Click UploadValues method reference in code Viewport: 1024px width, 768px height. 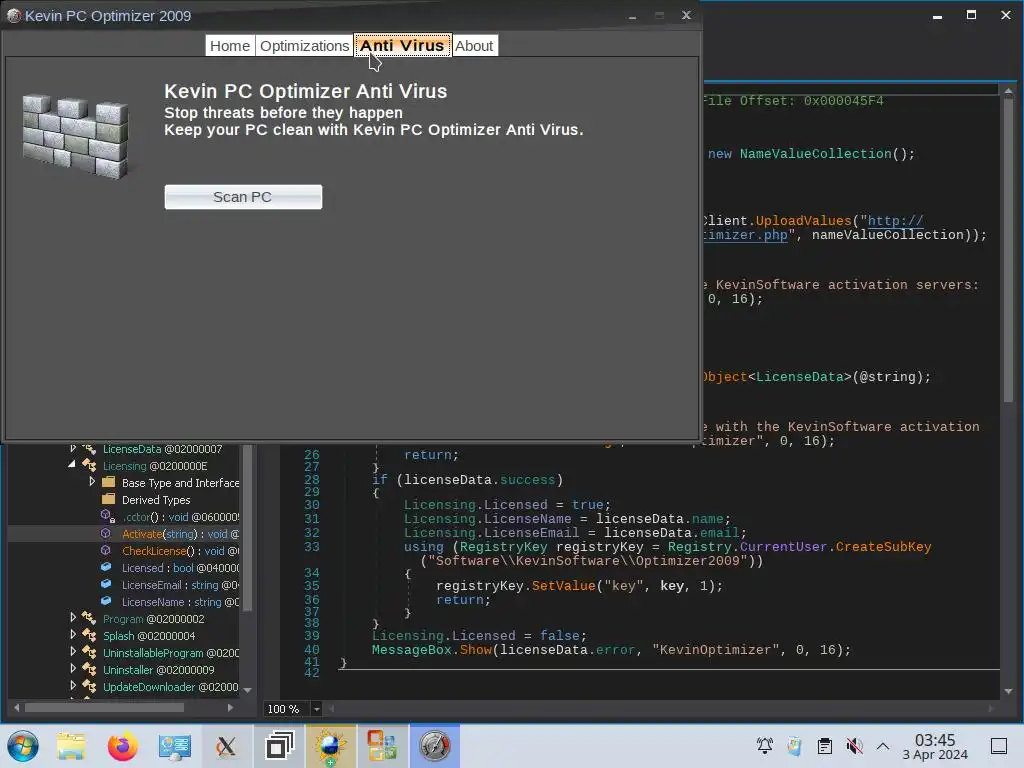803,221
